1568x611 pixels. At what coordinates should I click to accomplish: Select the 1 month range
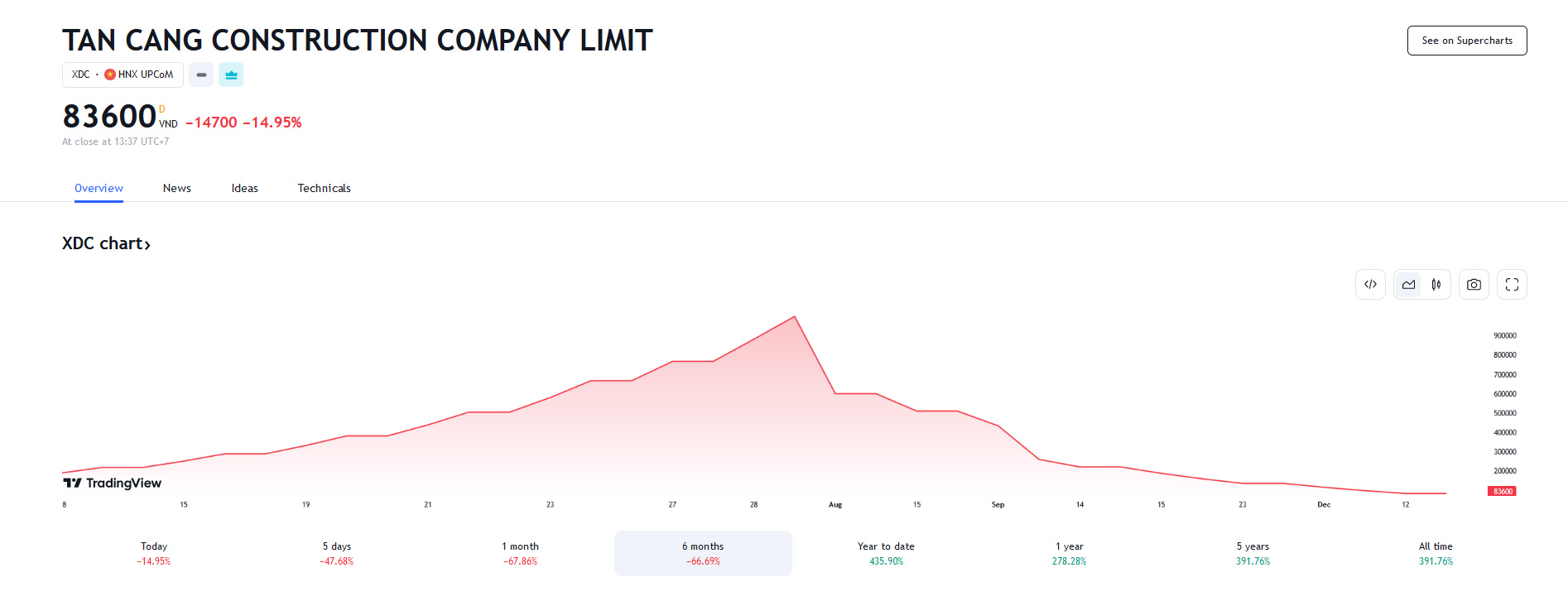(x=520, y=553)
